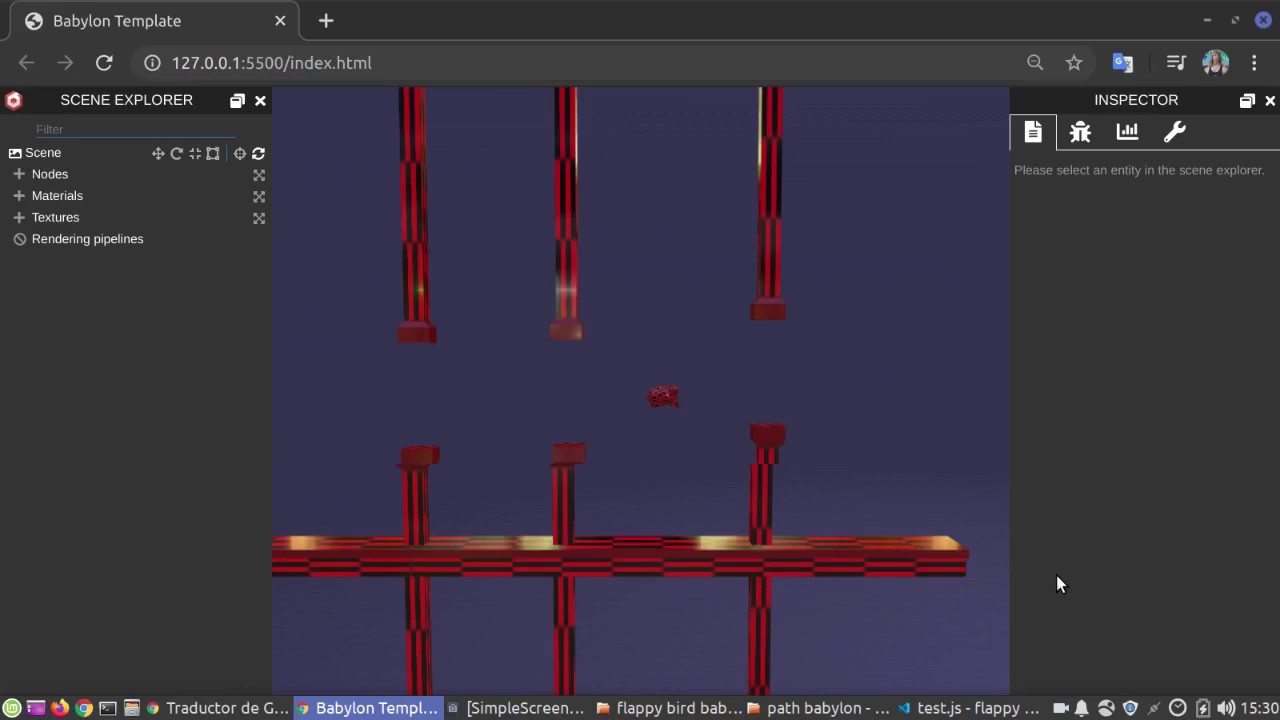Click the Textures label
Viewport: 1280px width, 720px height.
(55, 217)
